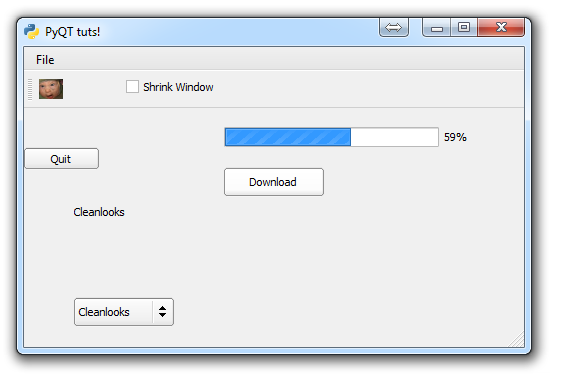Click the filled part of progress bar

(288, 137)
